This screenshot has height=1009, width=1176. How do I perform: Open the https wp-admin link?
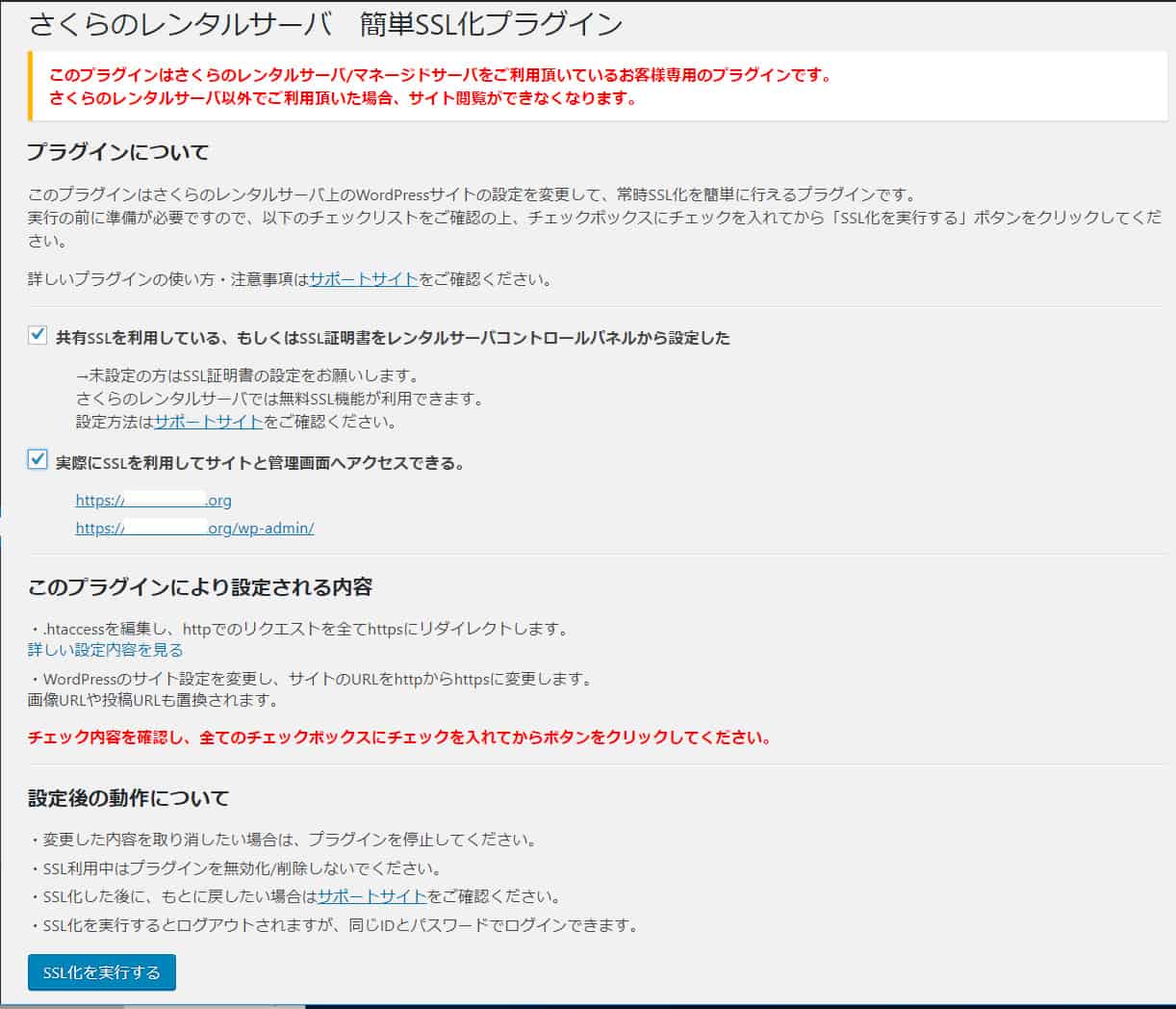[194, 529]
